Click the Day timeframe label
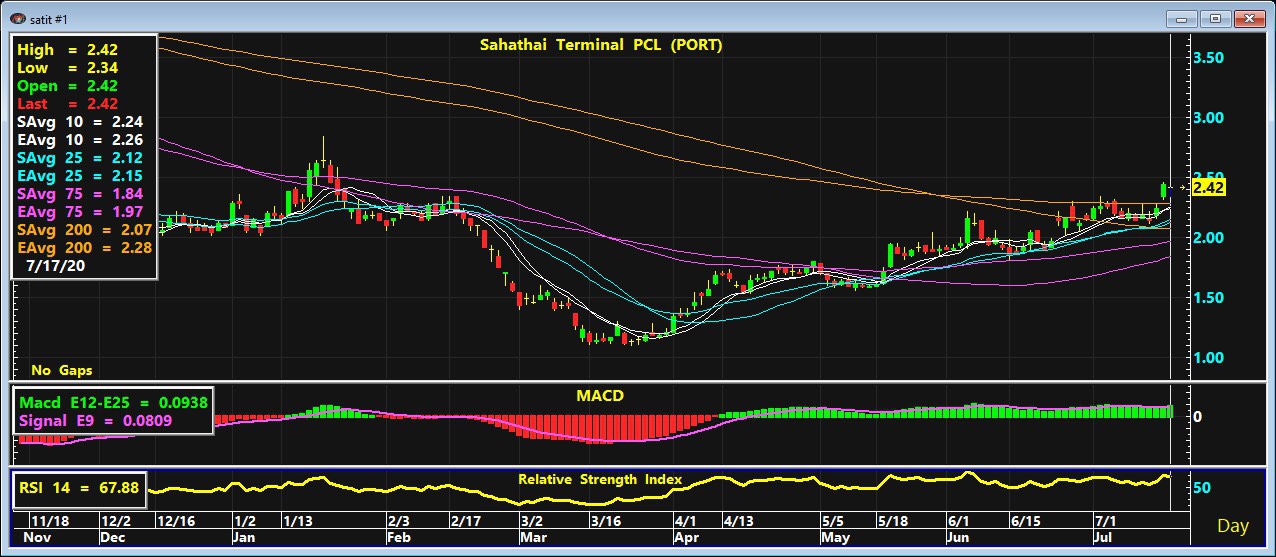Screen dimensions: 1276x557 click(x=1233, y=526)
